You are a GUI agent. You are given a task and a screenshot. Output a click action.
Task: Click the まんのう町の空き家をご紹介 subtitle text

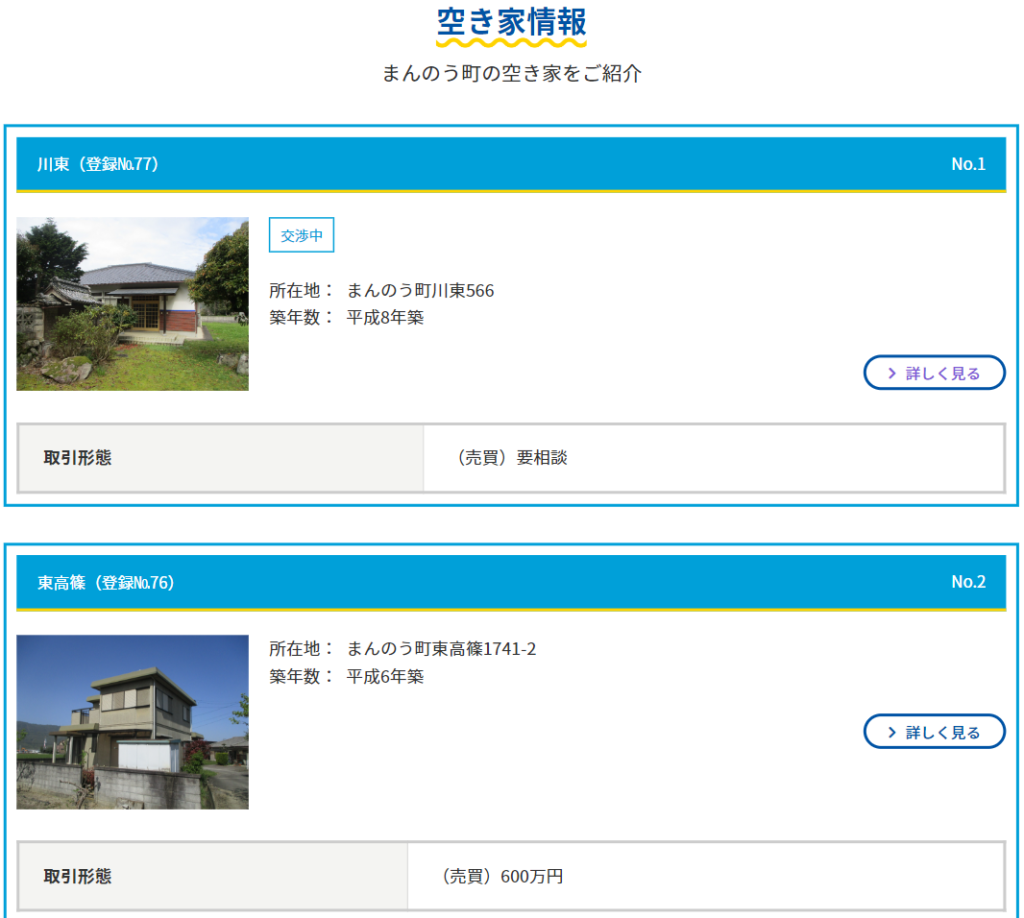(511, 73)
